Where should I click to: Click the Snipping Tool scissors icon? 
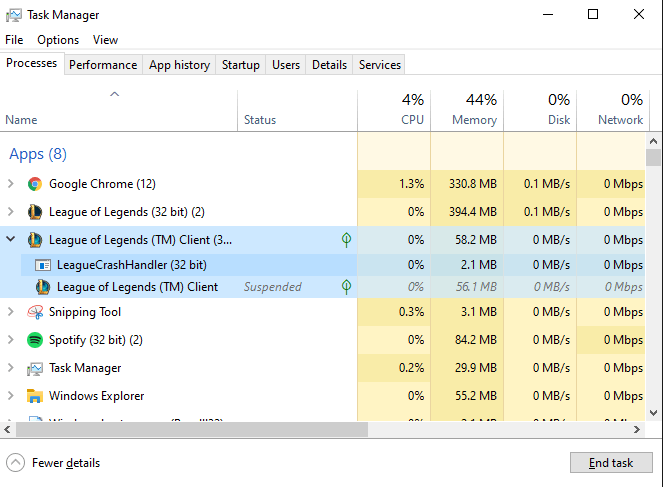click(35, 312)
